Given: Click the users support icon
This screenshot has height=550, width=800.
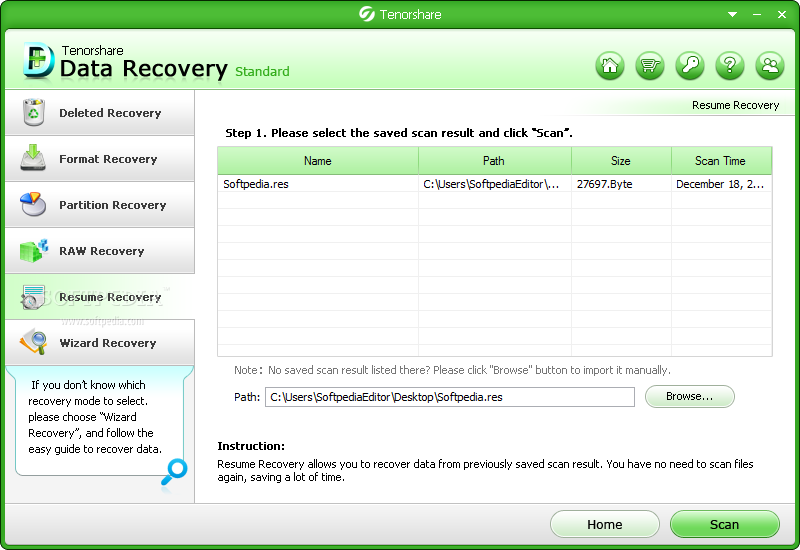Looking at the screenshot, I should coord(770,66).
